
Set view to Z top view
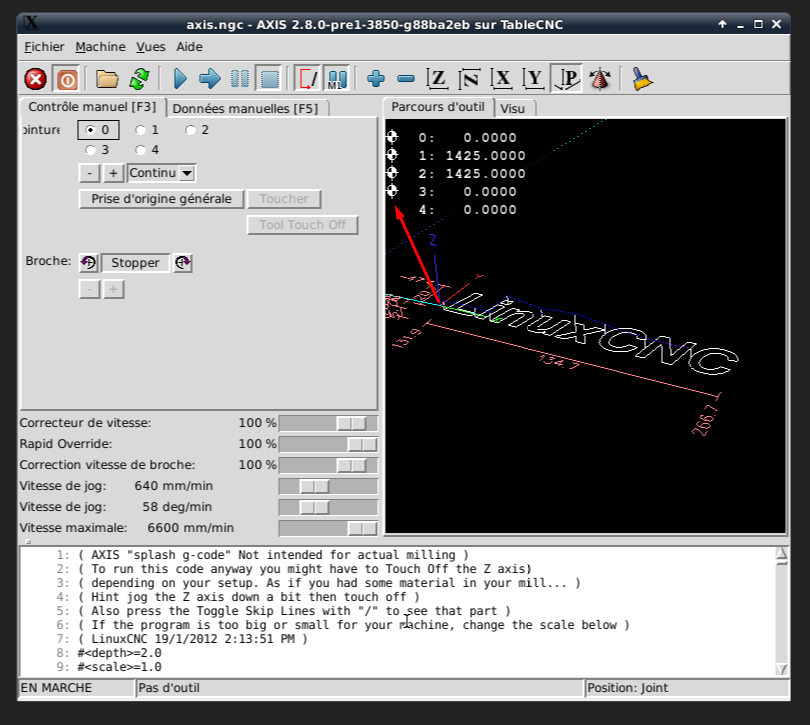pos(437,79)
